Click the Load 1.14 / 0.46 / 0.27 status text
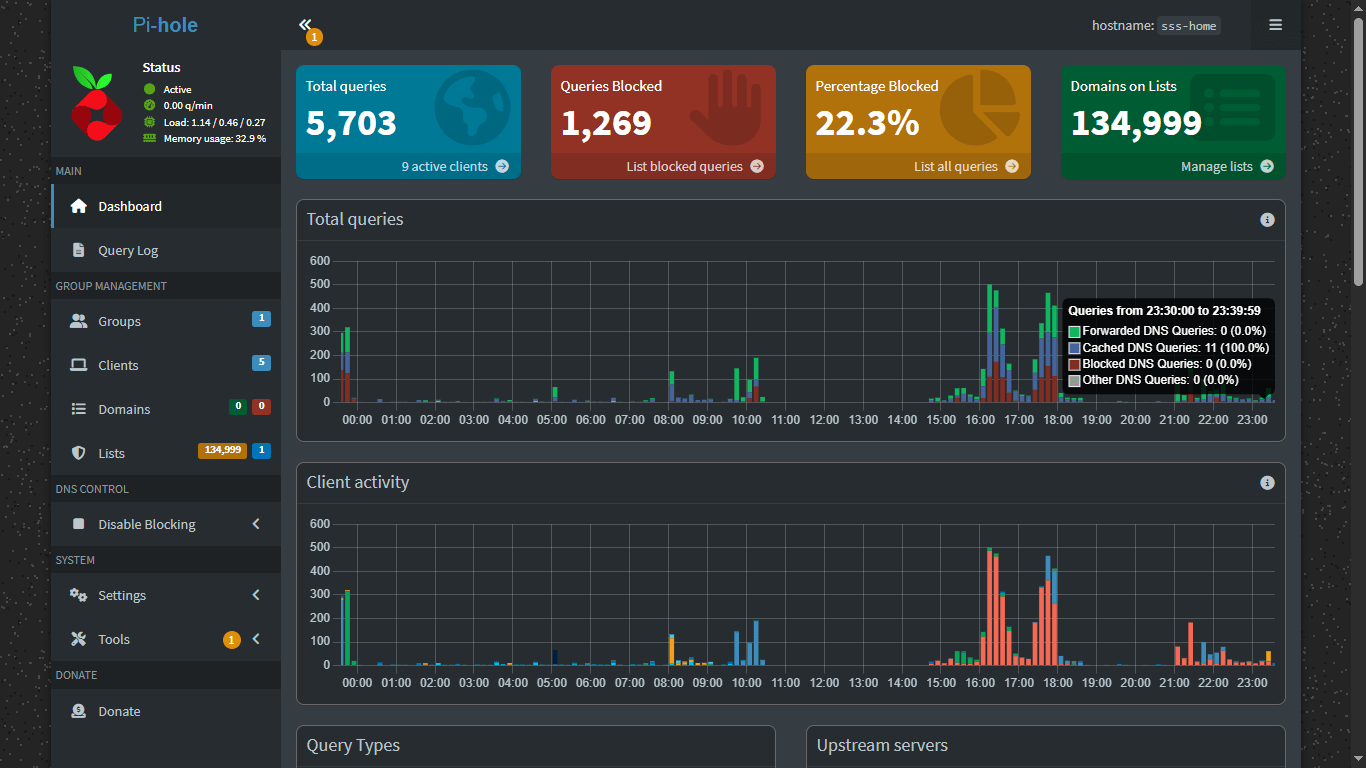Image resolution: width=1366 pixels, height=768 pixels. 214,122
